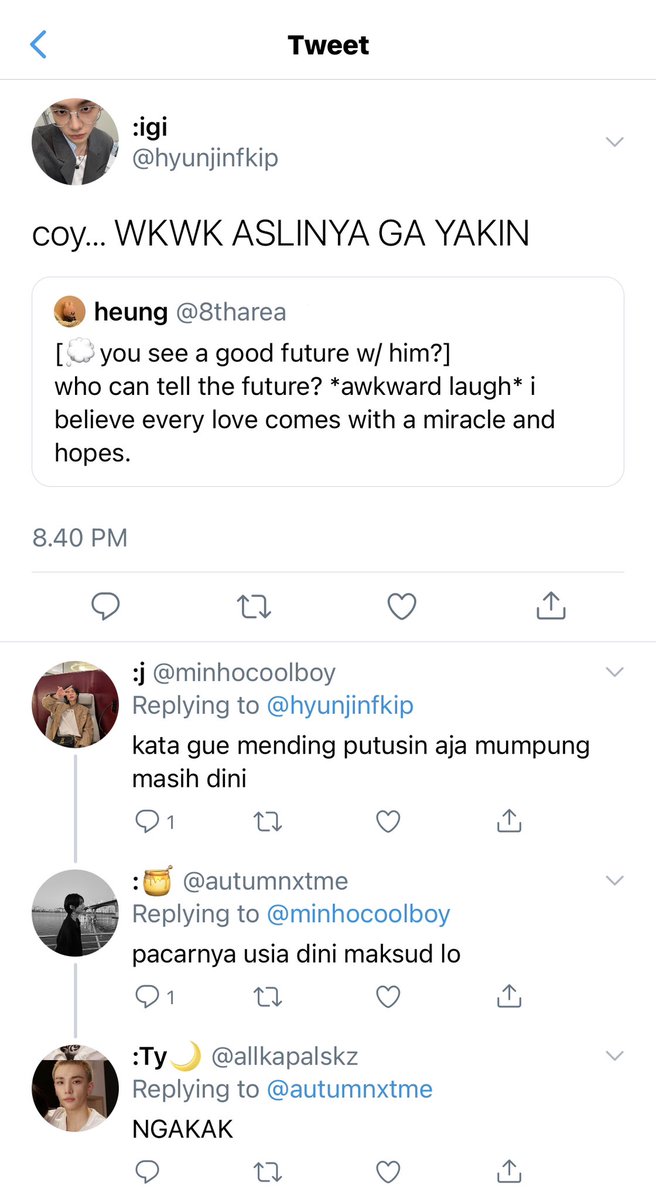
Task: Open the quoted tweet from heung @8tharea
Action: (328, 382)
